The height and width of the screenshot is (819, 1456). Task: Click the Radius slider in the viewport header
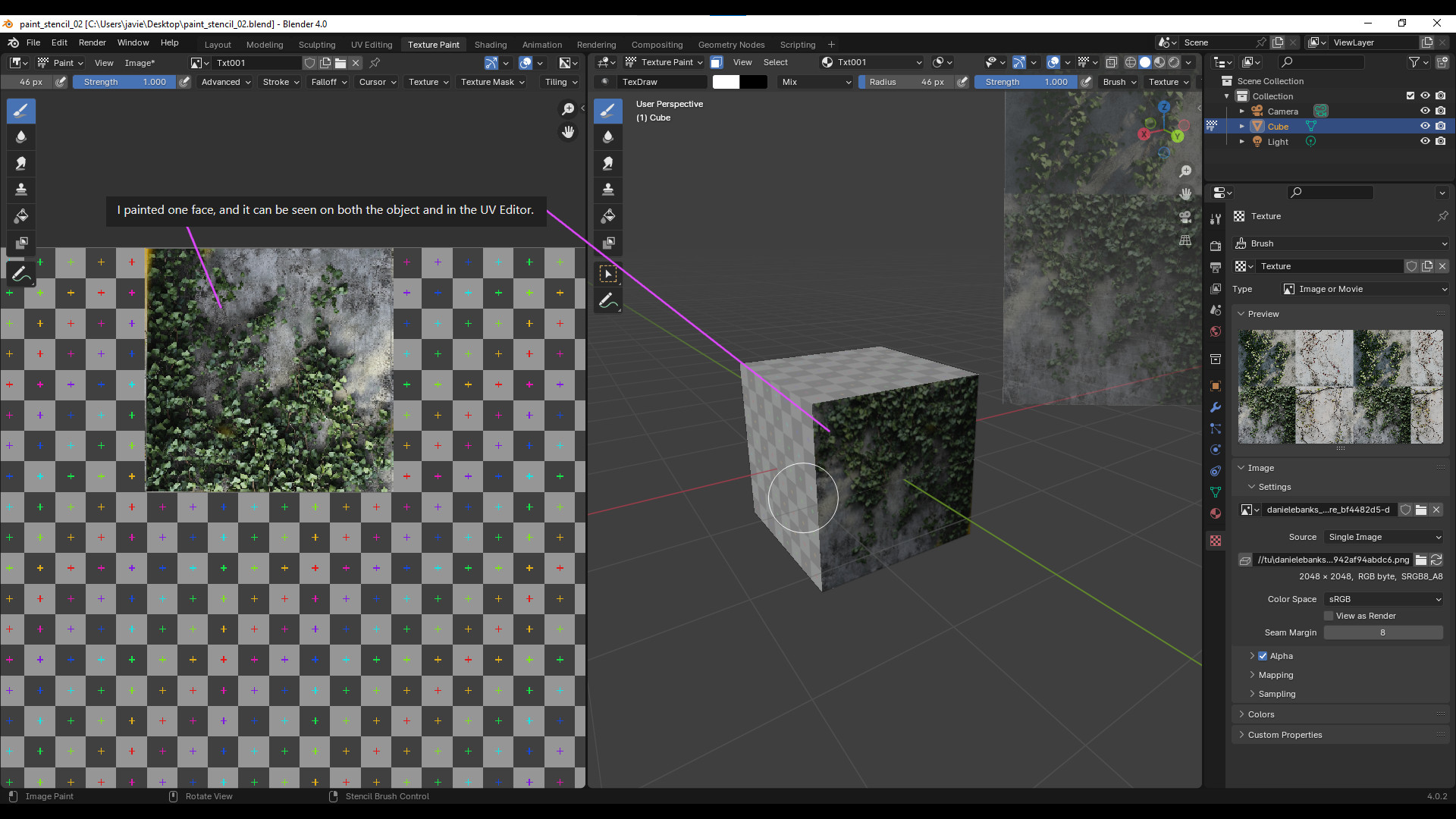pos(907,82)
